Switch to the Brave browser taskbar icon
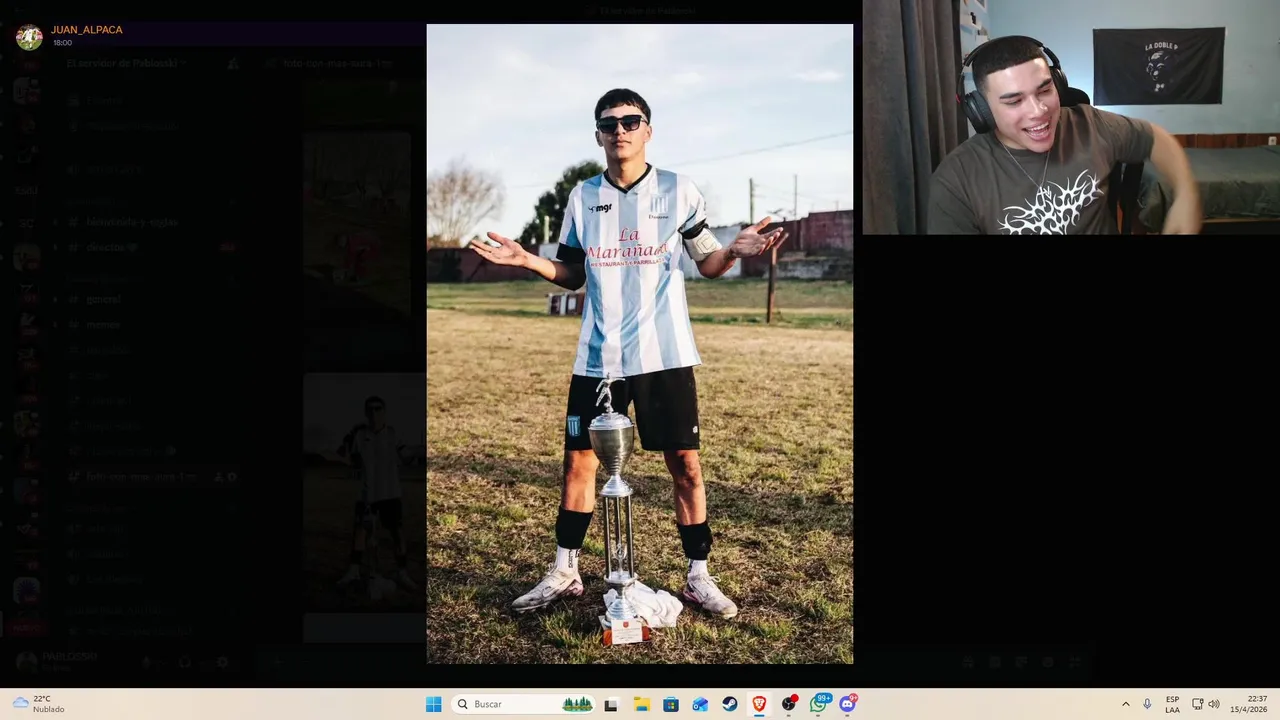 (759, 704)
